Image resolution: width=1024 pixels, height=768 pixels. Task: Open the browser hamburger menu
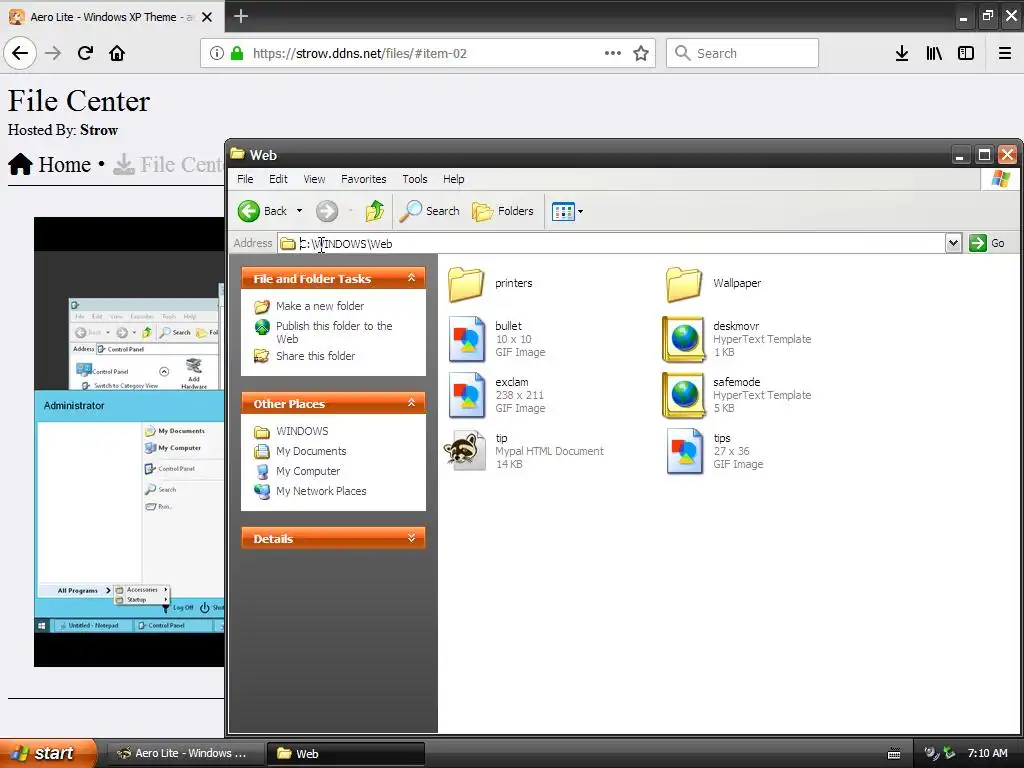pyautogui.click(x=1005, y=53)
